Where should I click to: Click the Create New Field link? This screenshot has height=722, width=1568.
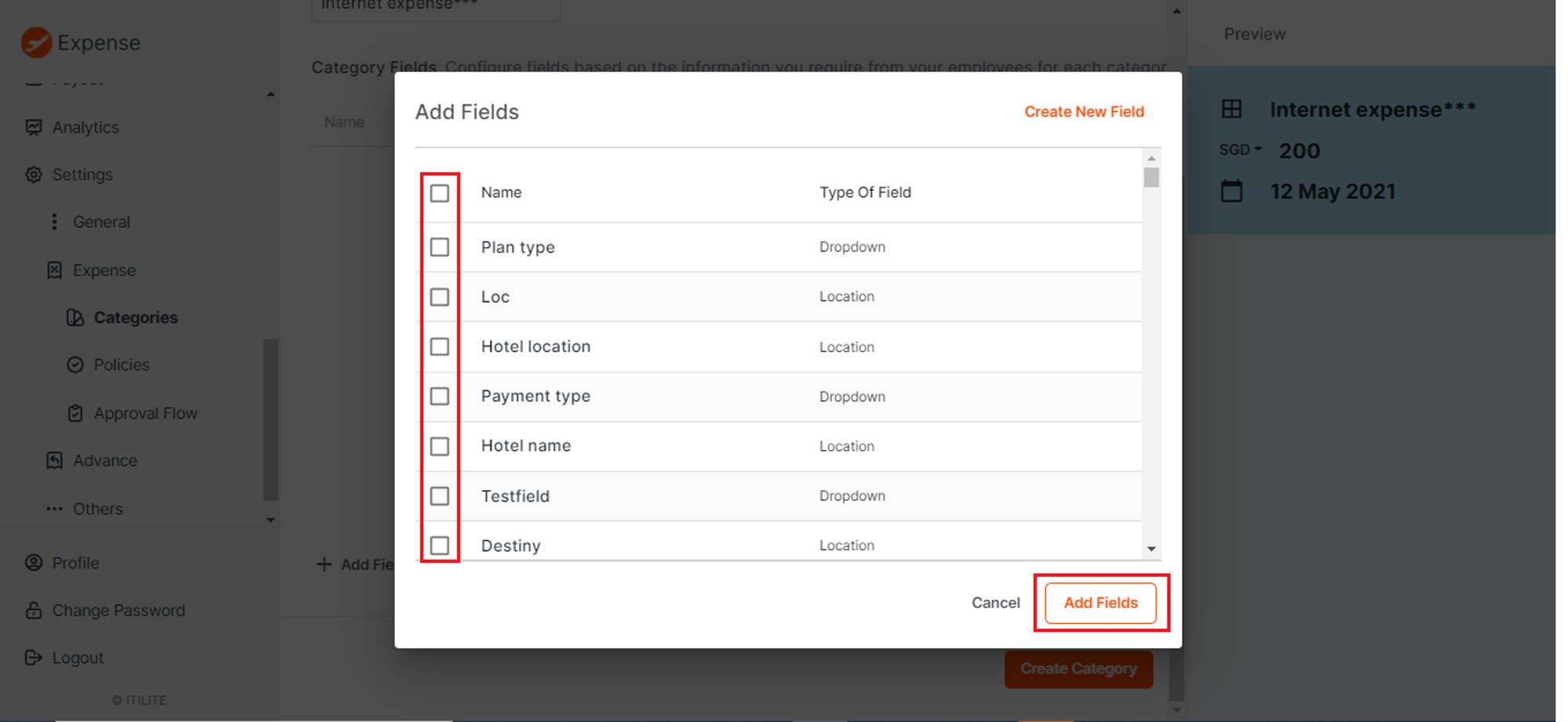(x=1083, y=111)
